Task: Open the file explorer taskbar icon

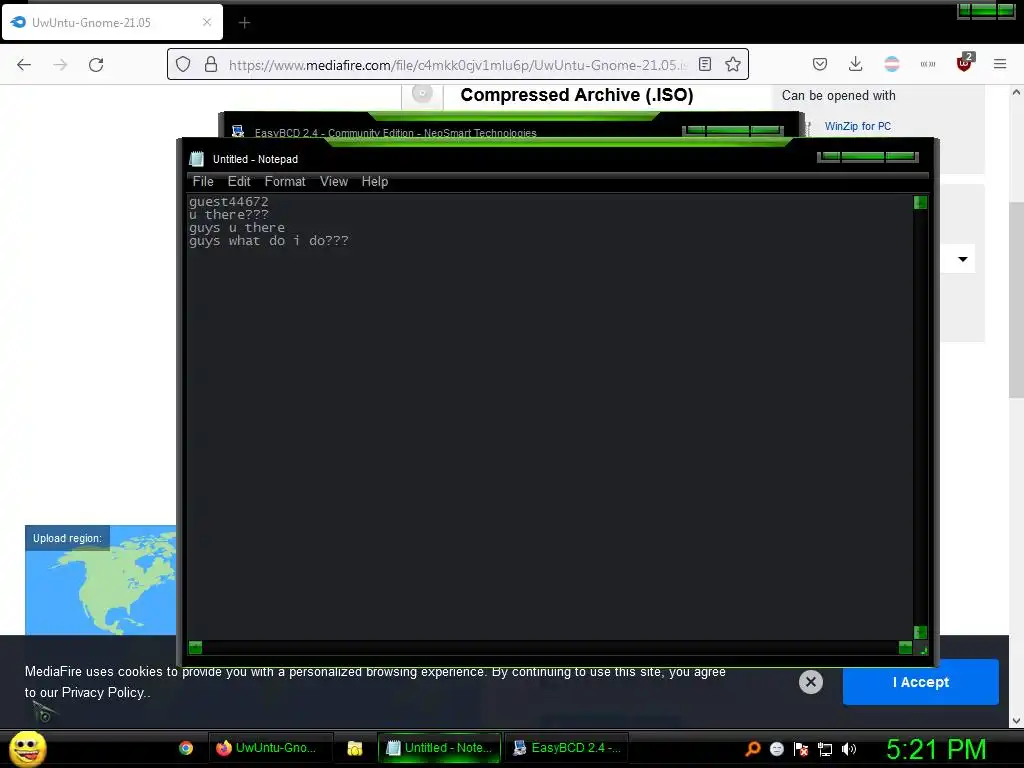Action: click(x=355, y=748)
